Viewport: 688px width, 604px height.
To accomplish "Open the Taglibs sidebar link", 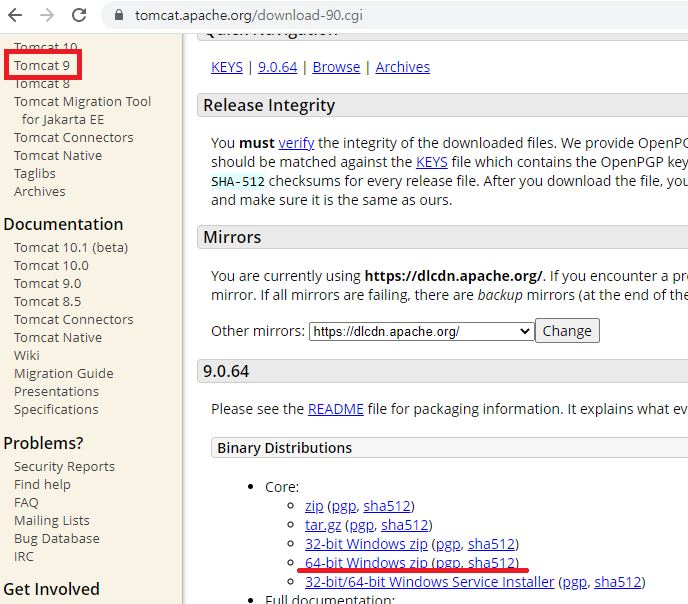I will point(35,174).
